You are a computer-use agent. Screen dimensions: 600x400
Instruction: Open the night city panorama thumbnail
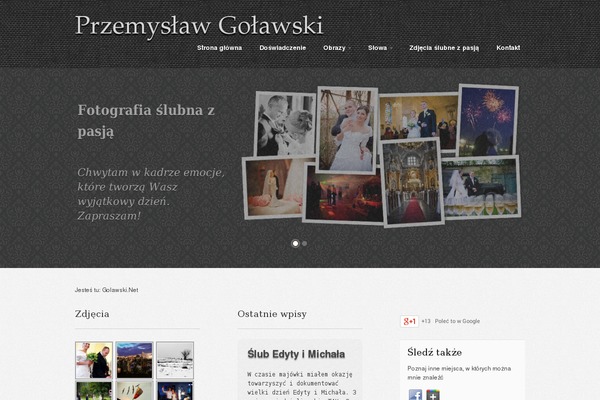coord(134,360)
